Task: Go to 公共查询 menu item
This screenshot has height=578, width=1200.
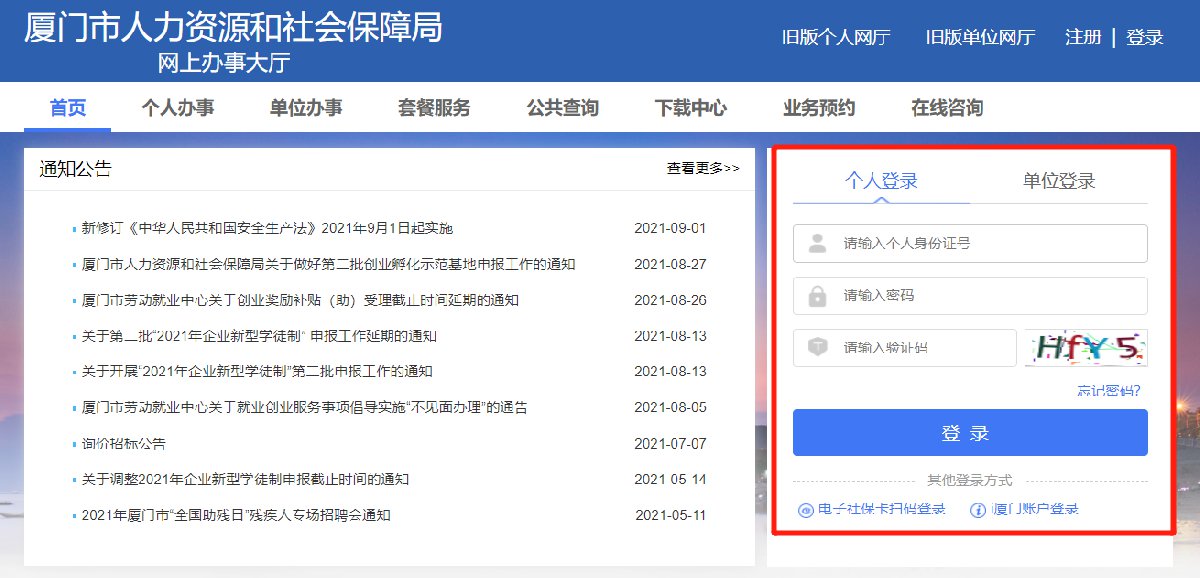Action: click(x=562, y=108)
